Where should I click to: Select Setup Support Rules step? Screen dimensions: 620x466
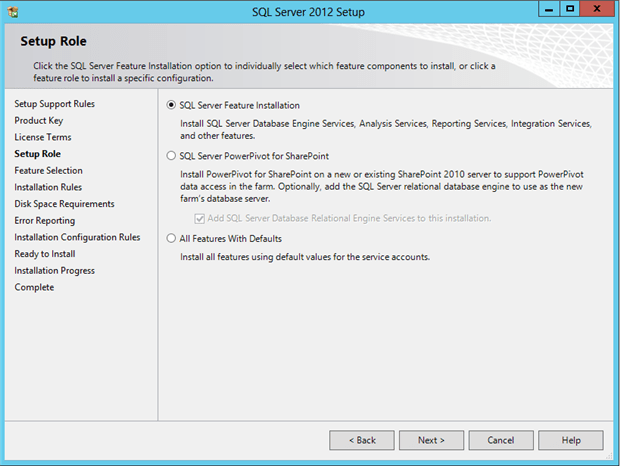click(55, 104)
